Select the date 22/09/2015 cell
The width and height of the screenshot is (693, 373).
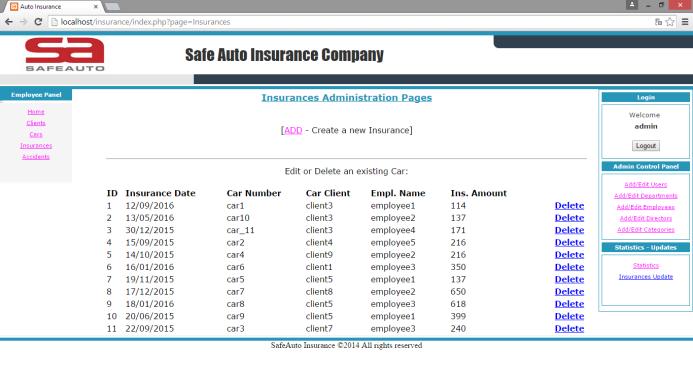150,329
